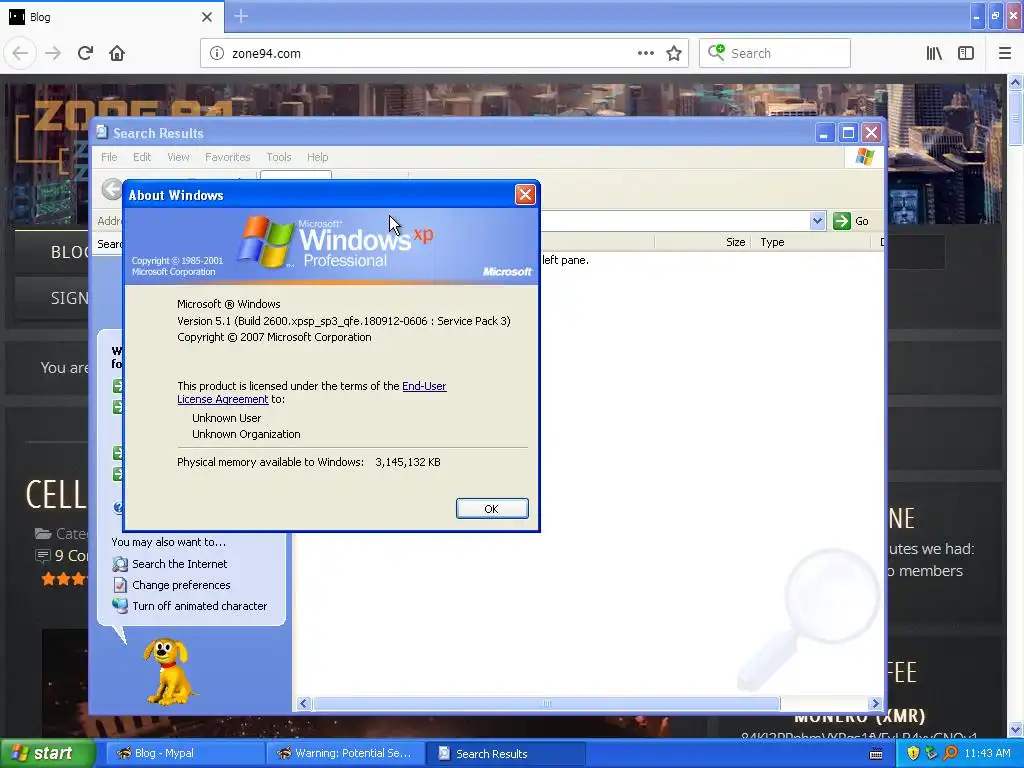Bookmark this page with star icon

coord(674,54)
